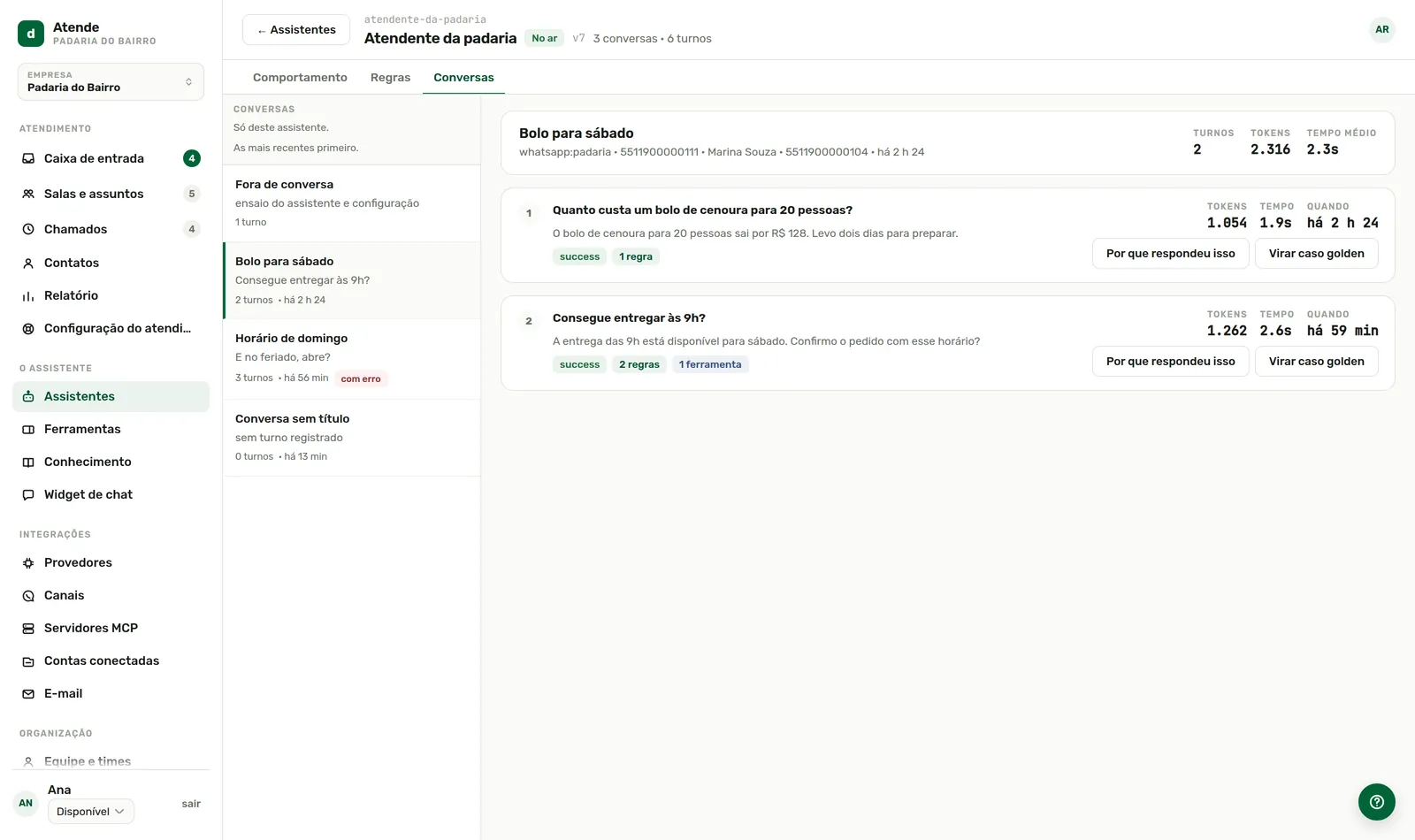Click the 'No ar' status badge

click(545, 38)
